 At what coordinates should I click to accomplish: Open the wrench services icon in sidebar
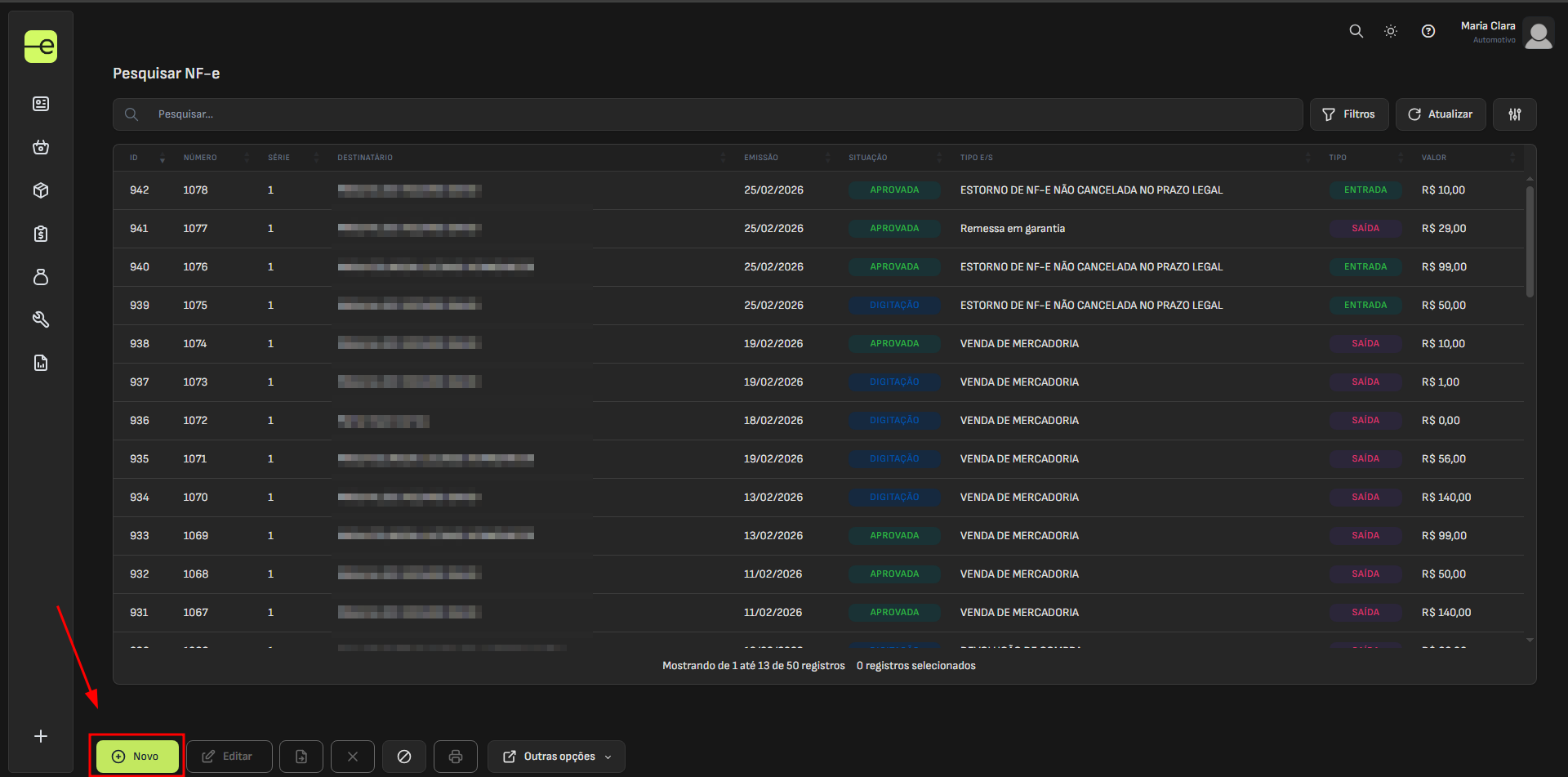tap(41, 319)
